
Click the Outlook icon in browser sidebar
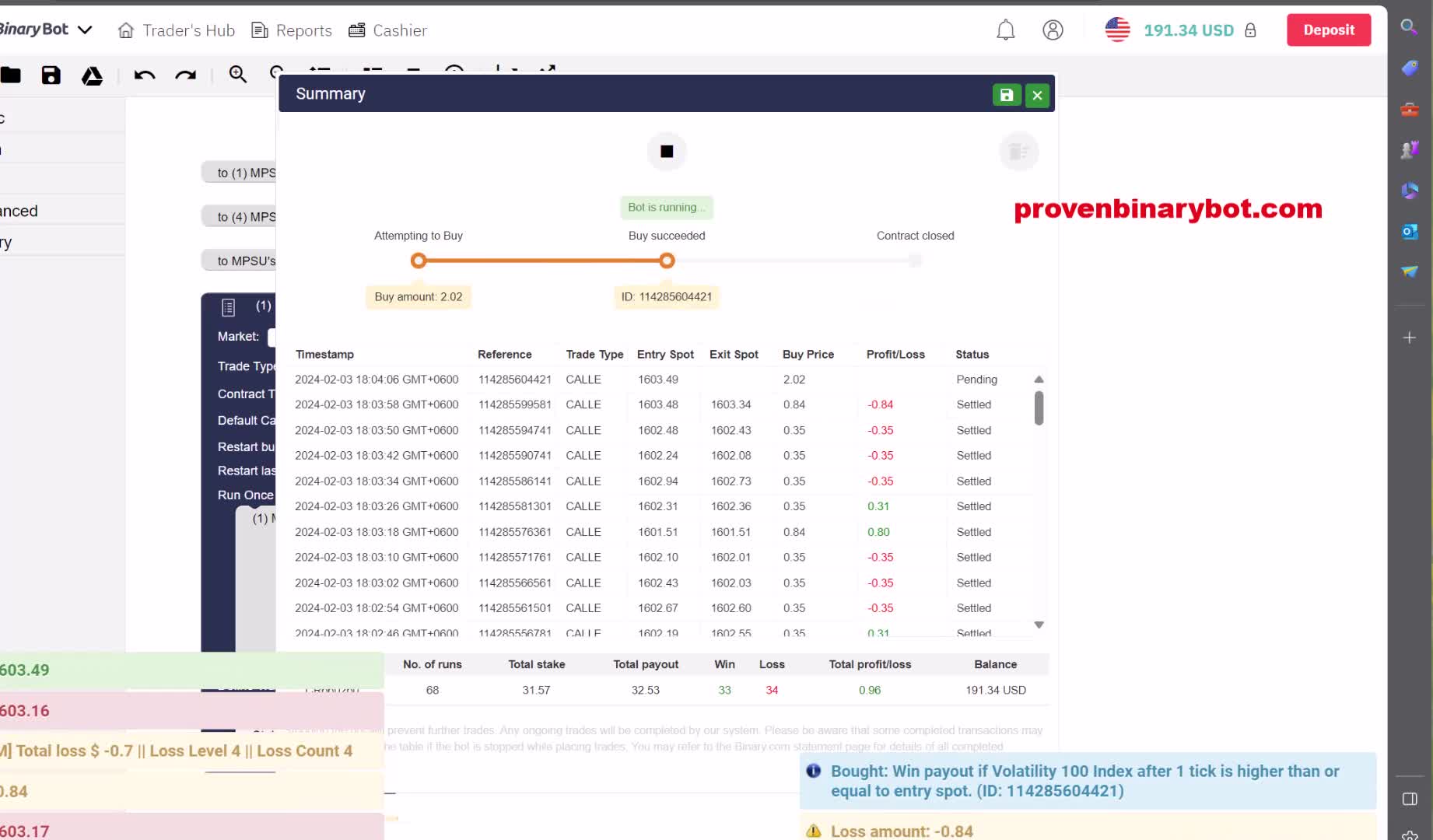1409,232
